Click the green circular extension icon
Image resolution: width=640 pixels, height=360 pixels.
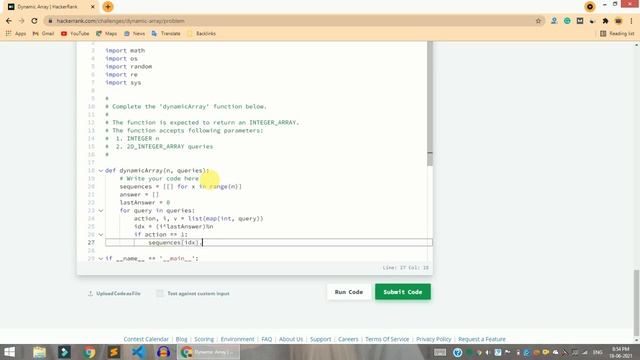point(567,21)
